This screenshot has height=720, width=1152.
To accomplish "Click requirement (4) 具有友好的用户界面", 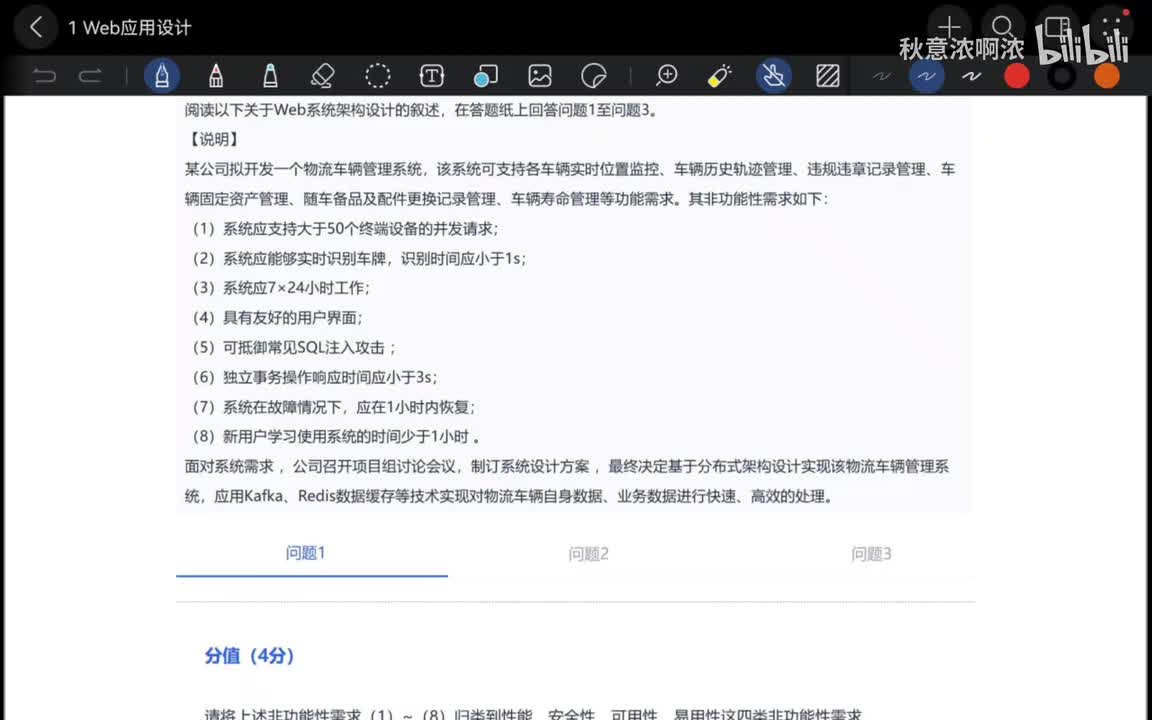I will pos(276,317).
